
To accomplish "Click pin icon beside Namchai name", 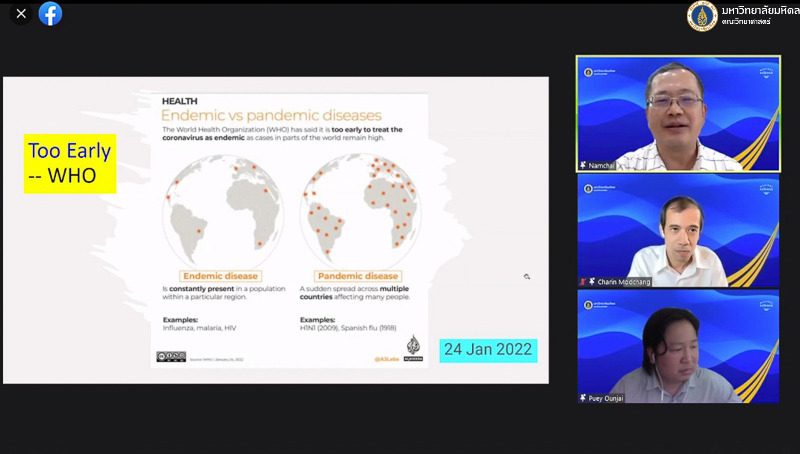I will click(583, 164).
